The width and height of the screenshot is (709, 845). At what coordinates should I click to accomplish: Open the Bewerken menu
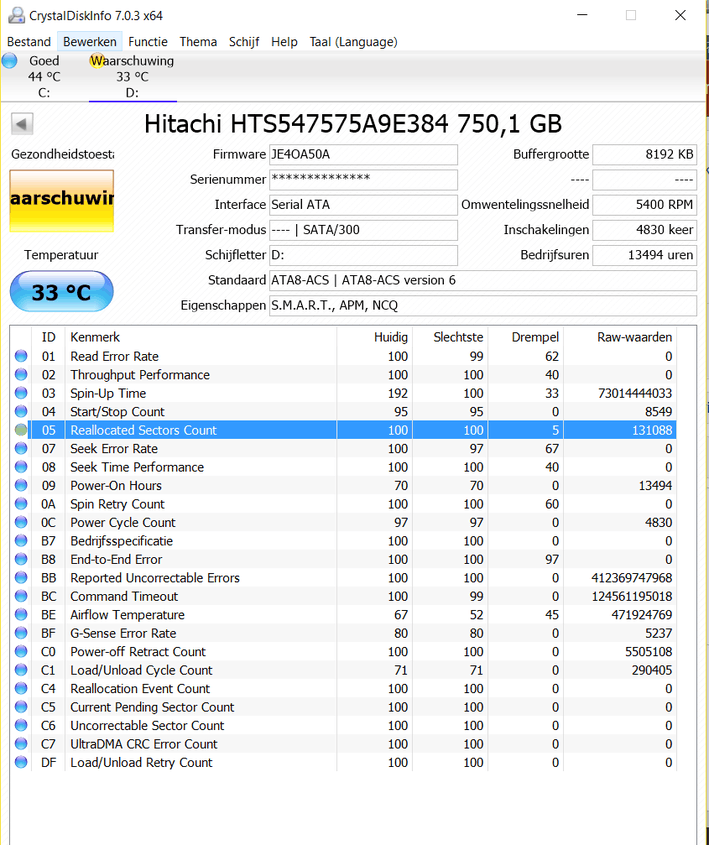point(89,41)
